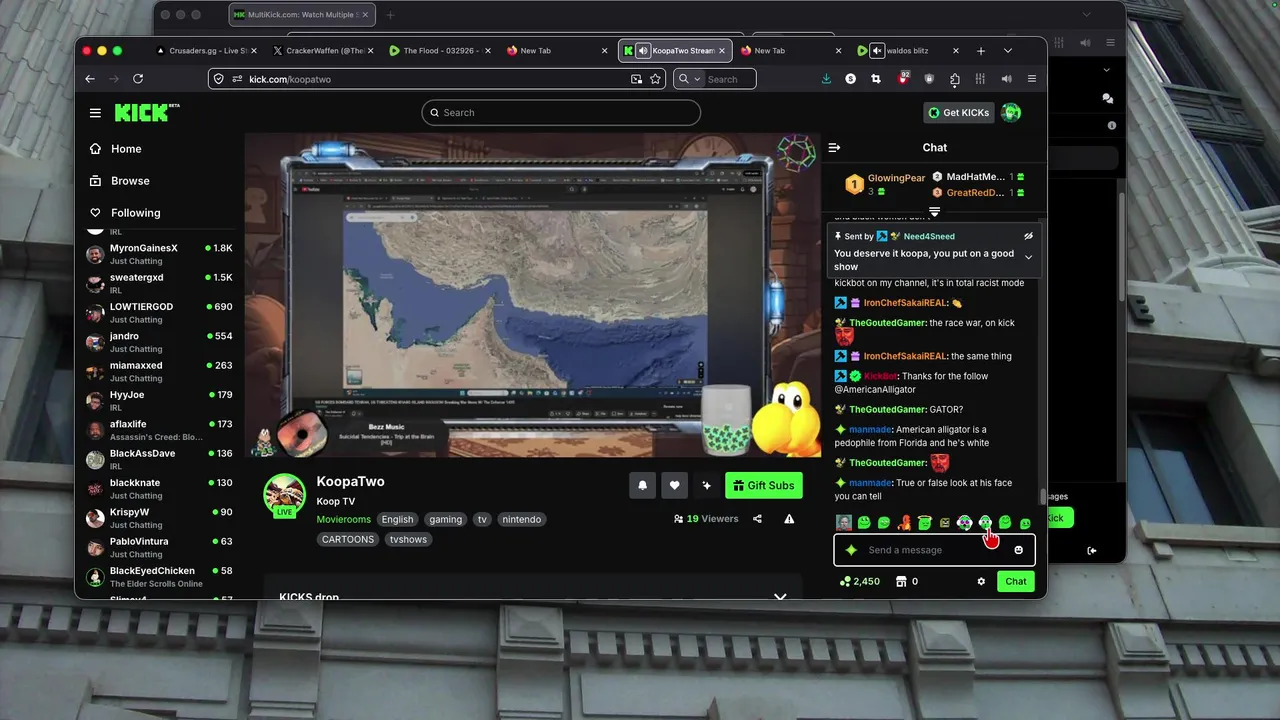Image resolution: width=1280 pixels, height=720 pixels.
Task: Reload the Kick page
Action: point(138,79)
